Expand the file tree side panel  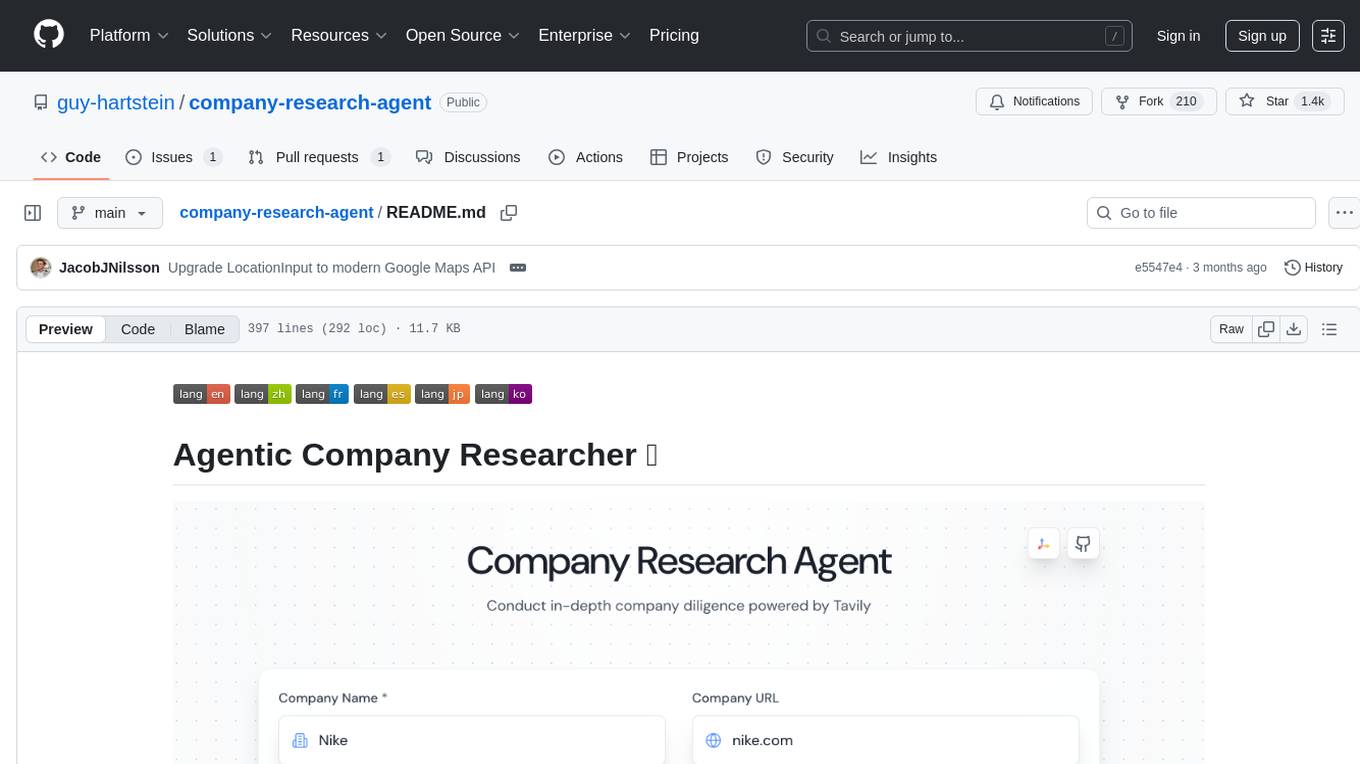(33, 213)
